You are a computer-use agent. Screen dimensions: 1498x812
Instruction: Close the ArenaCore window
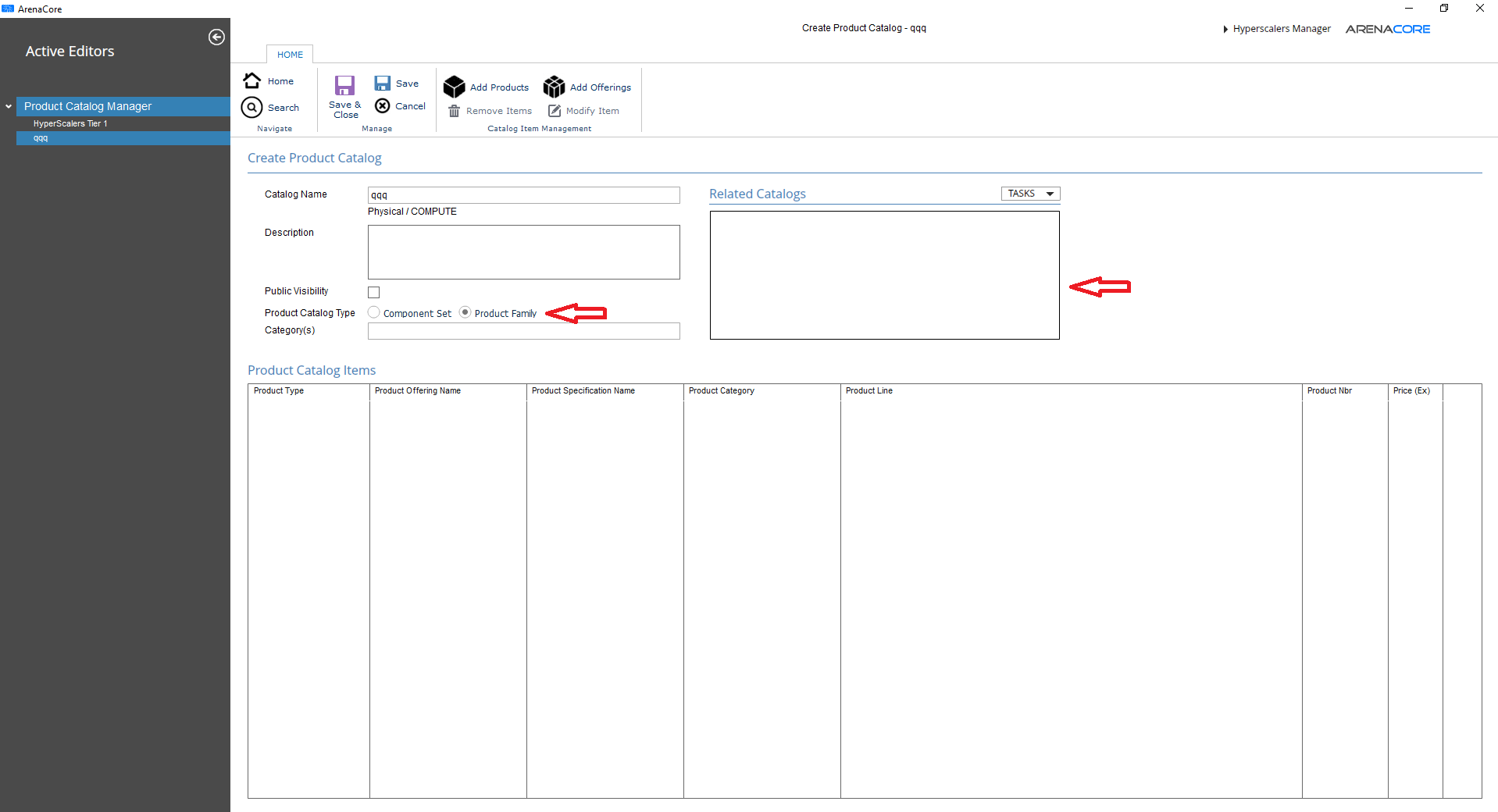point(1480,9)
